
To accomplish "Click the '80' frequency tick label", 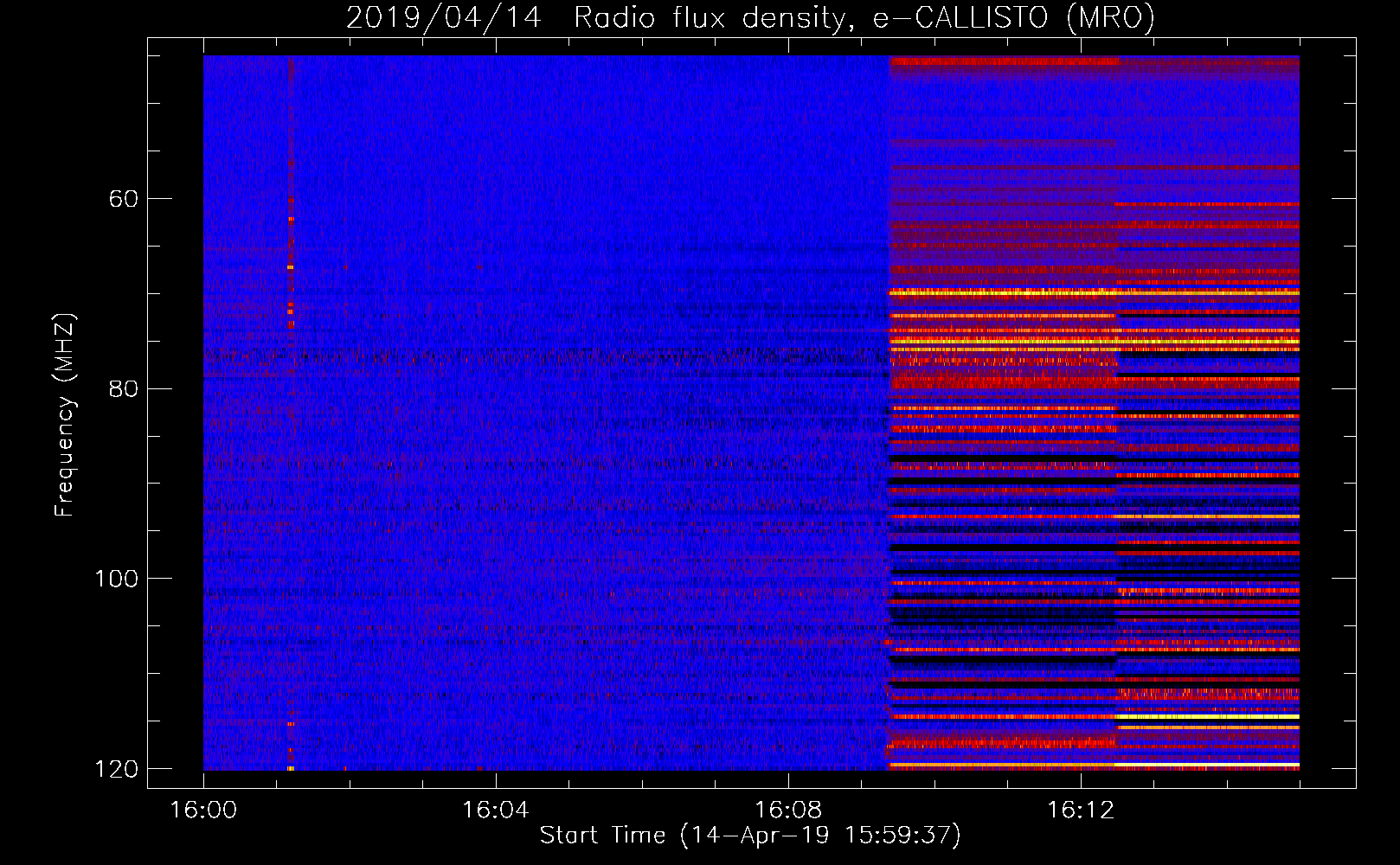I will [124, 388].
